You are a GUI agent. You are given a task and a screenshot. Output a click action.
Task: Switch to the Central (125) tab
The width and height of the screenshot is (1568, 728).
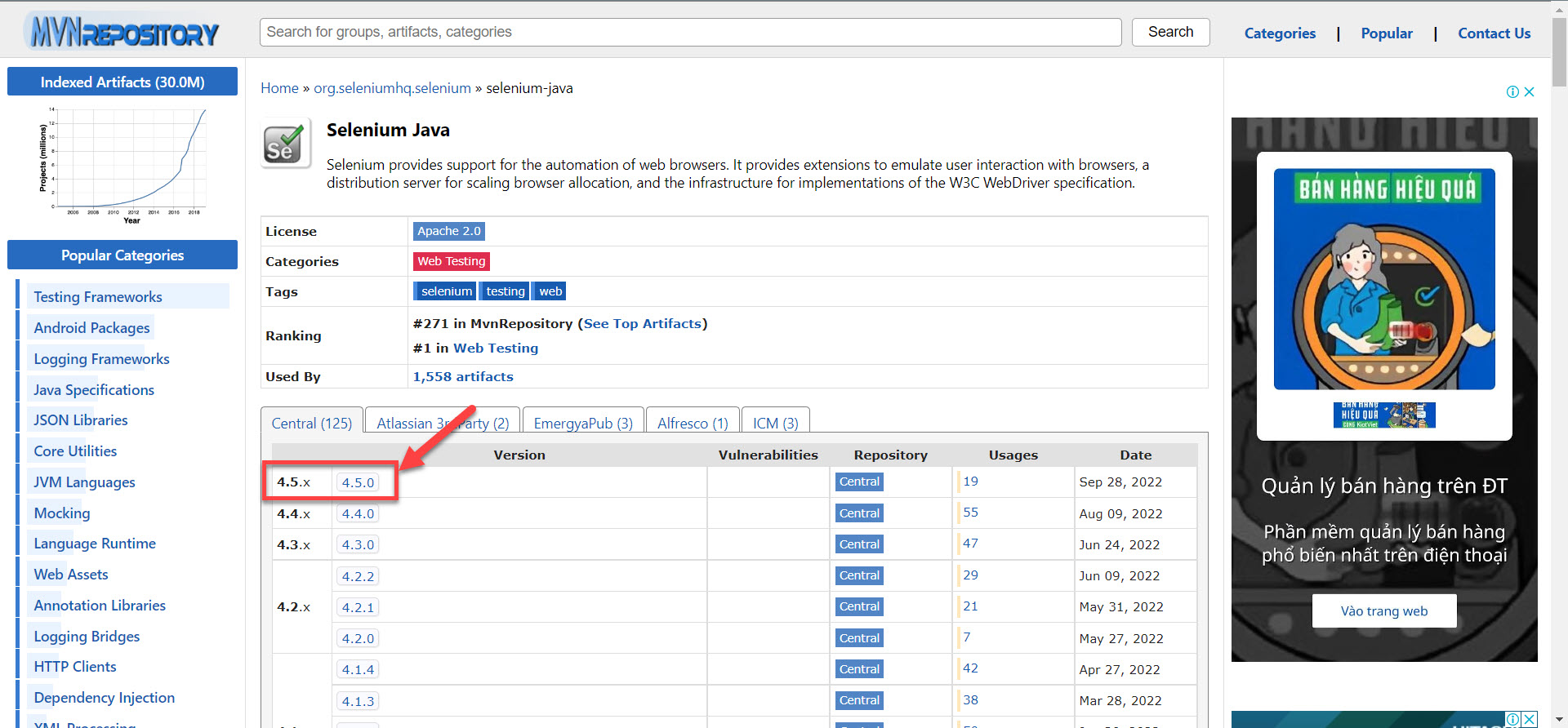coord(311,423)
